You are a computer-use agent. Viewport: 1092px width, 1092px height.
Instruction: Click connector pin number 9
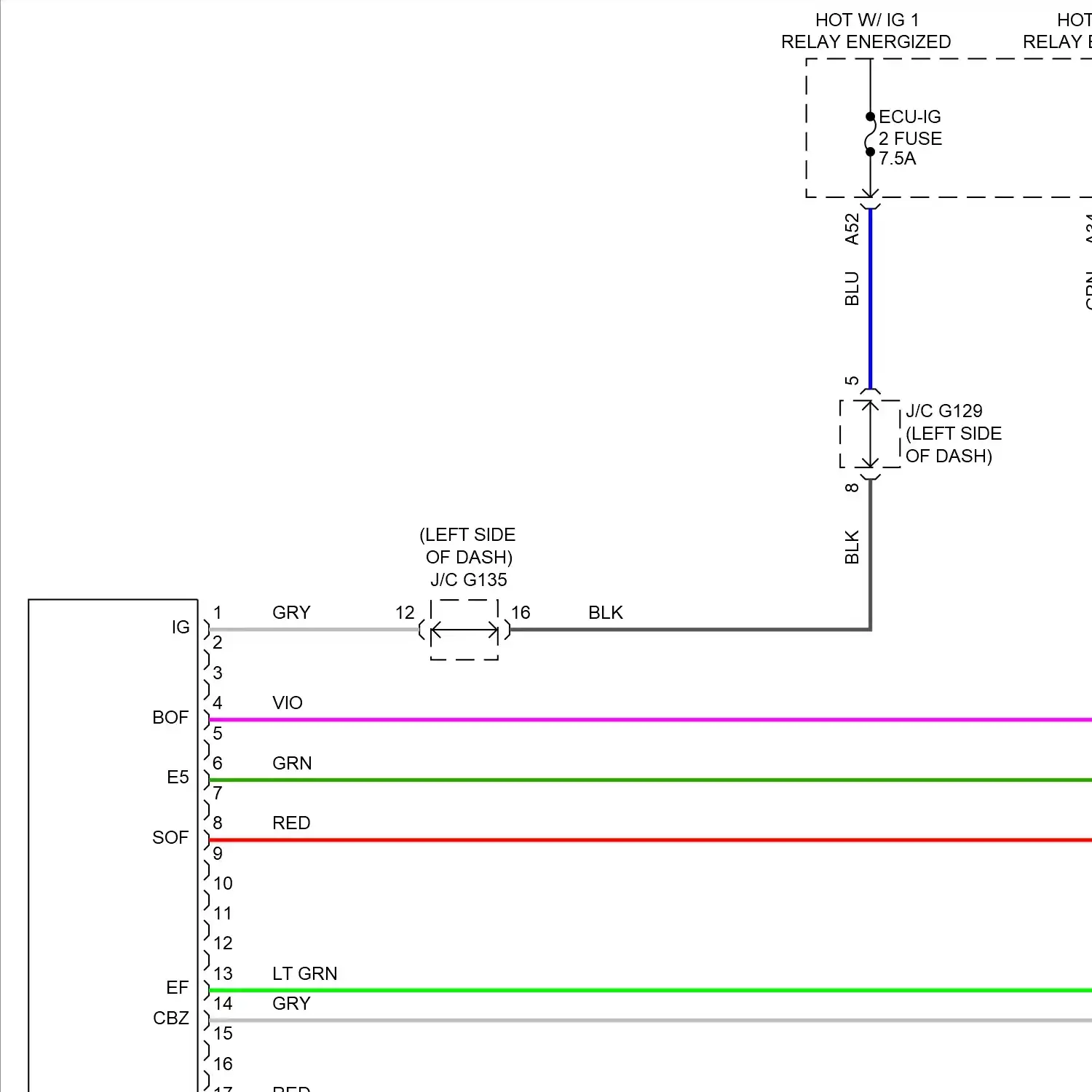217,853
